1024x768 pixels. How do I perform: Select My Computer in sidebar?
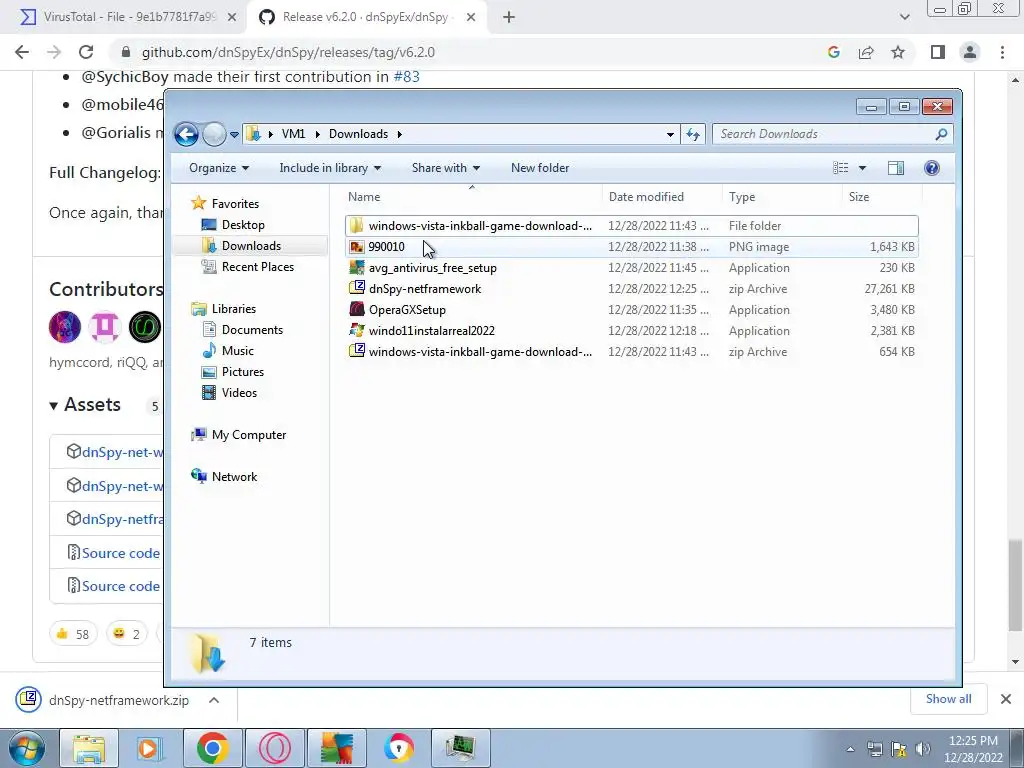[x=248, y=435]
